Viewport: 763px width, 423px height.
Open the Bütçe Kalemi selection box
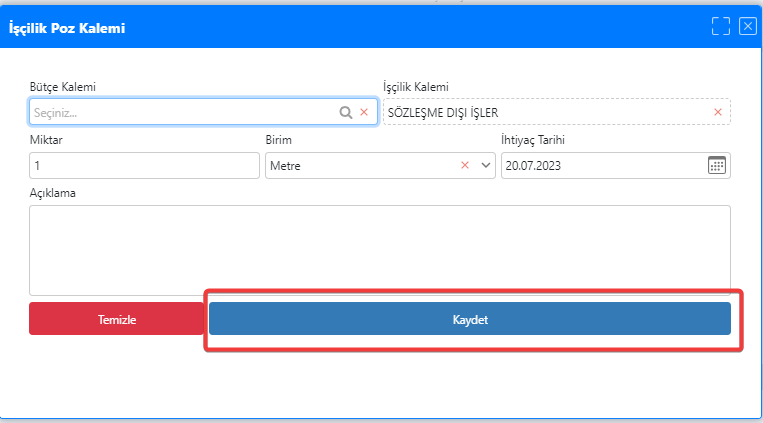[180, 113]
